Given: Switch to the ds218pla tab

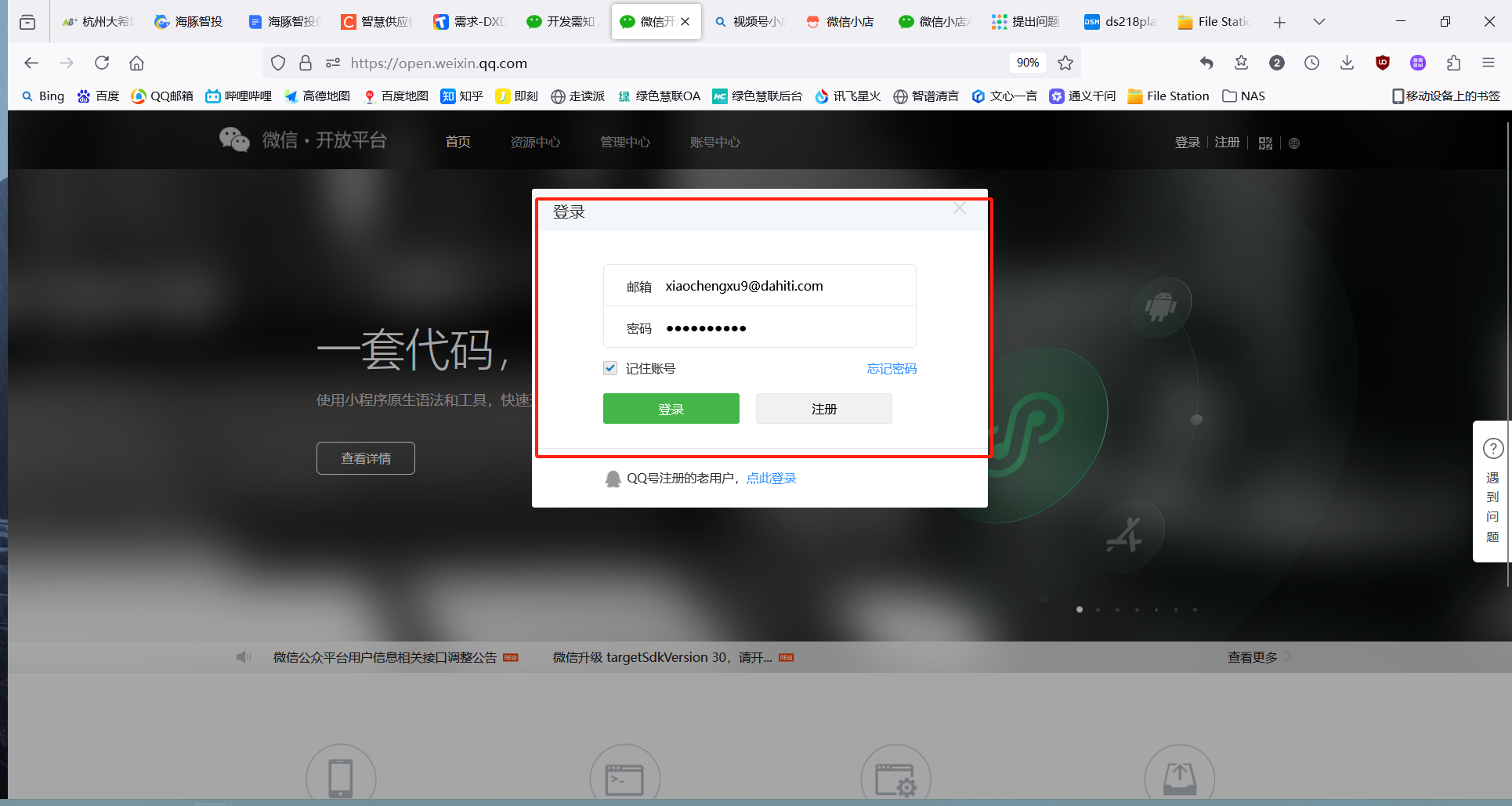Looking at the screenshot, I should 1121,22.
